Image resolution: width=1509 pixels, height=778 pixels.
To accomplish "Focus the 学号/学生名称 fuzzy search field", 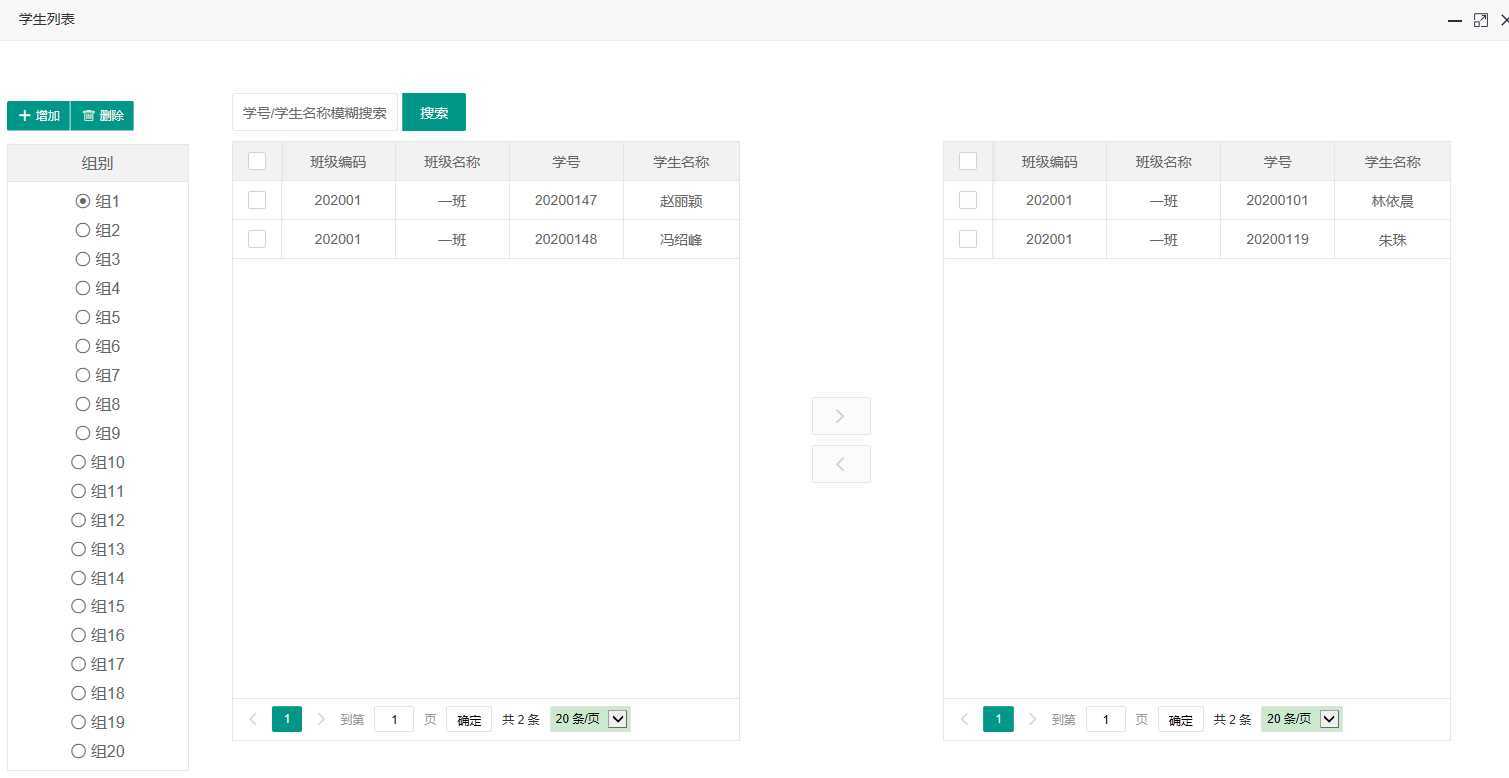I will click(x=315, y=113).
